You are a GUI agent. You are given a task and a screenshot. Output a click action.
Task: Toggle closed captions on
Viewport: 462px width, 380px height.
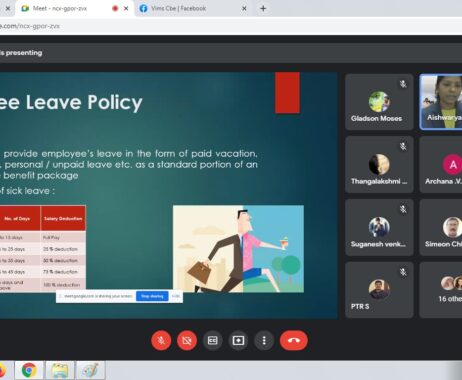pos(212,340)
